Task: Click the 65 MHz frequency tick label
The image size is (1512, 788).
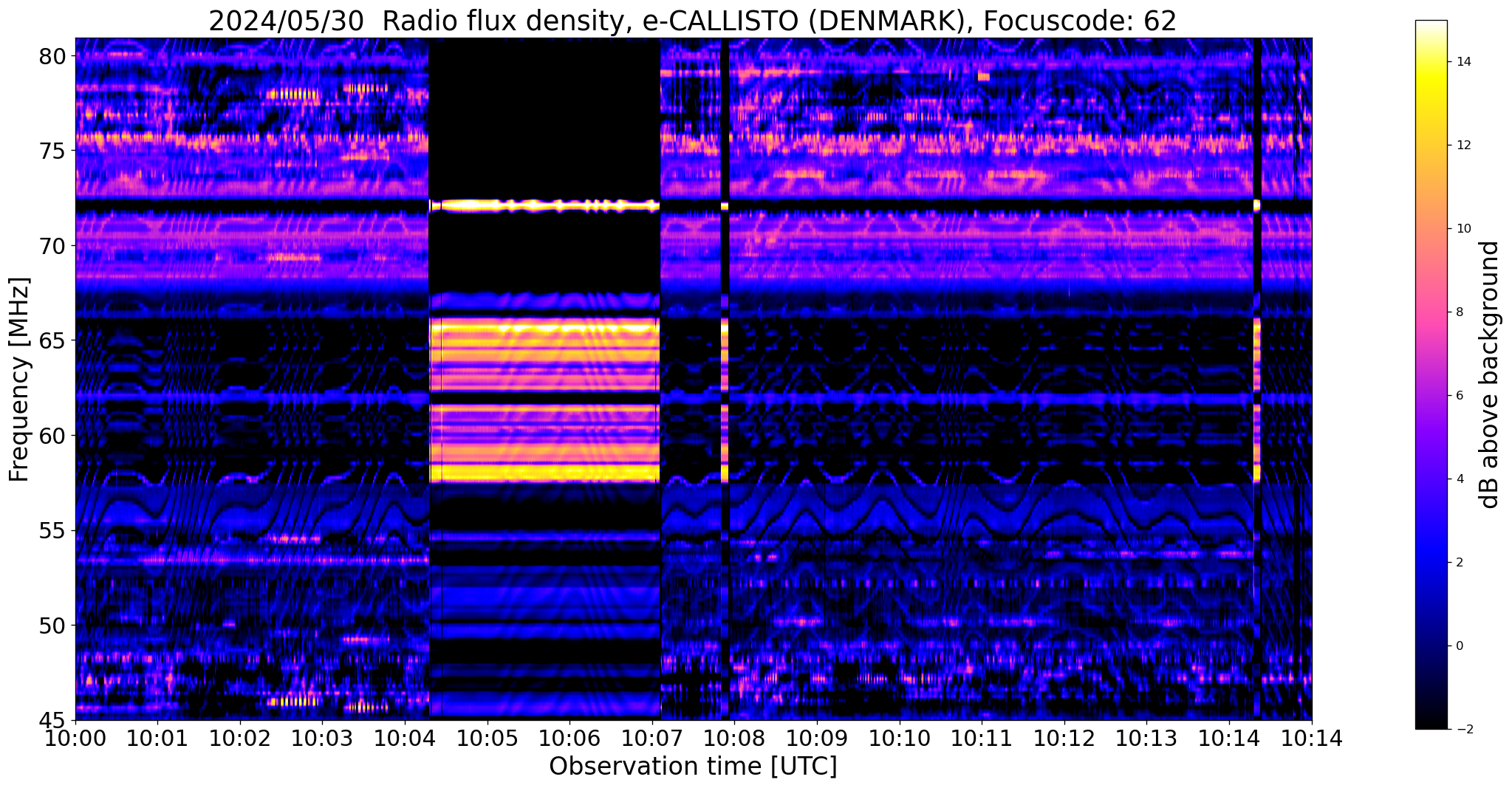Action: click(52, 340)
